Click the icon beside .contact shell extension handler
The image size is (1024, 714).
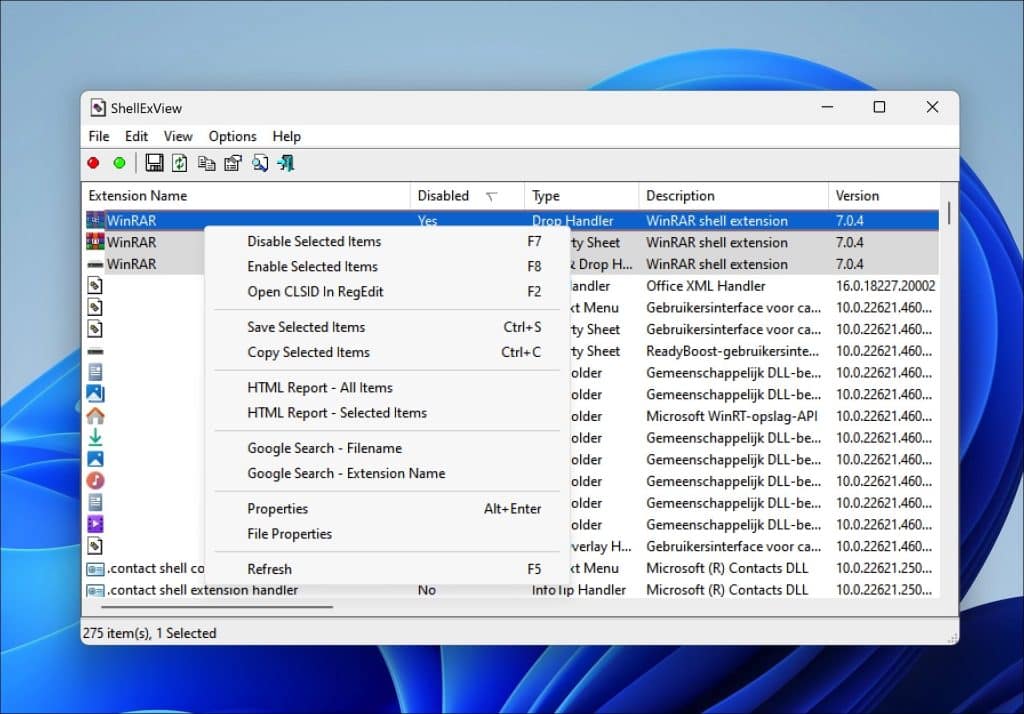tap(95, 590)
